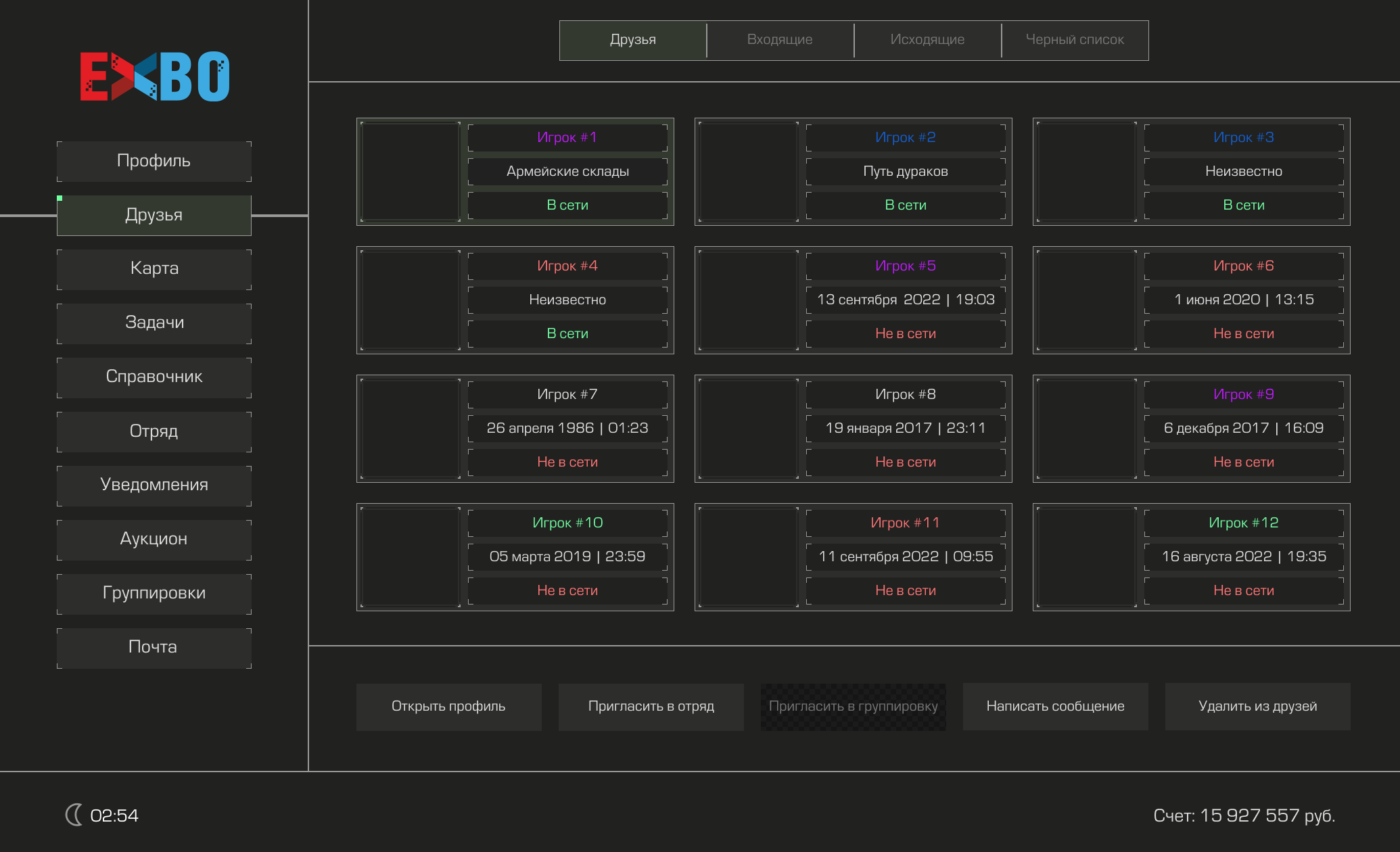Click Игрок #10 name label
Image resolution: width=1400 pixels, height=852 pixels.
(x=567, y=523)
